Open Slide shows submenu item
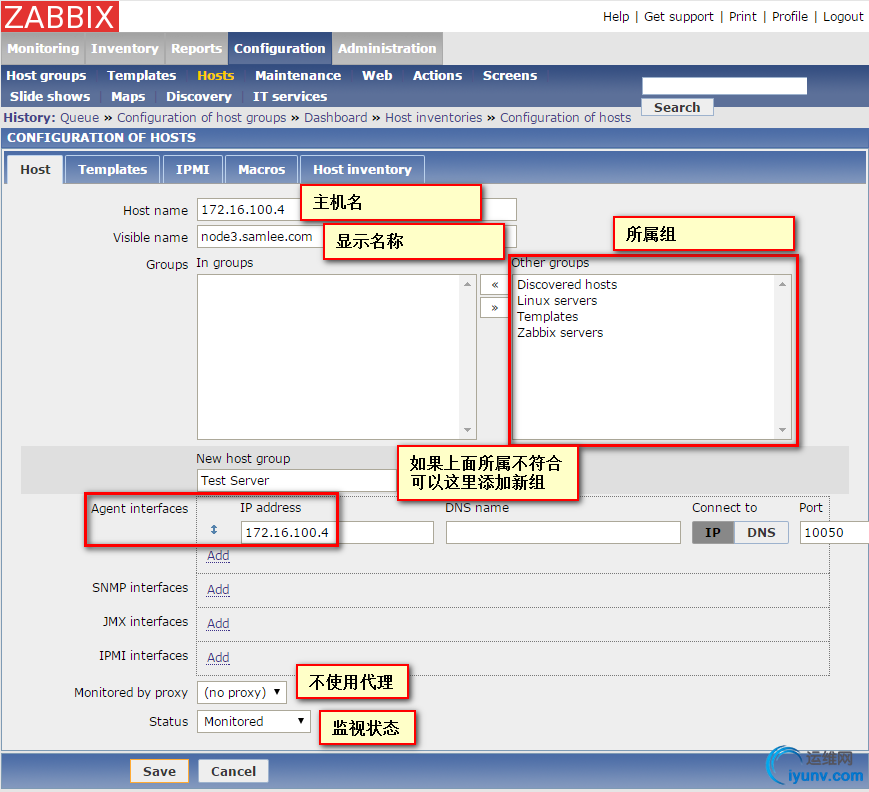The width and height of the screenshot is (869, 792). 50,96
